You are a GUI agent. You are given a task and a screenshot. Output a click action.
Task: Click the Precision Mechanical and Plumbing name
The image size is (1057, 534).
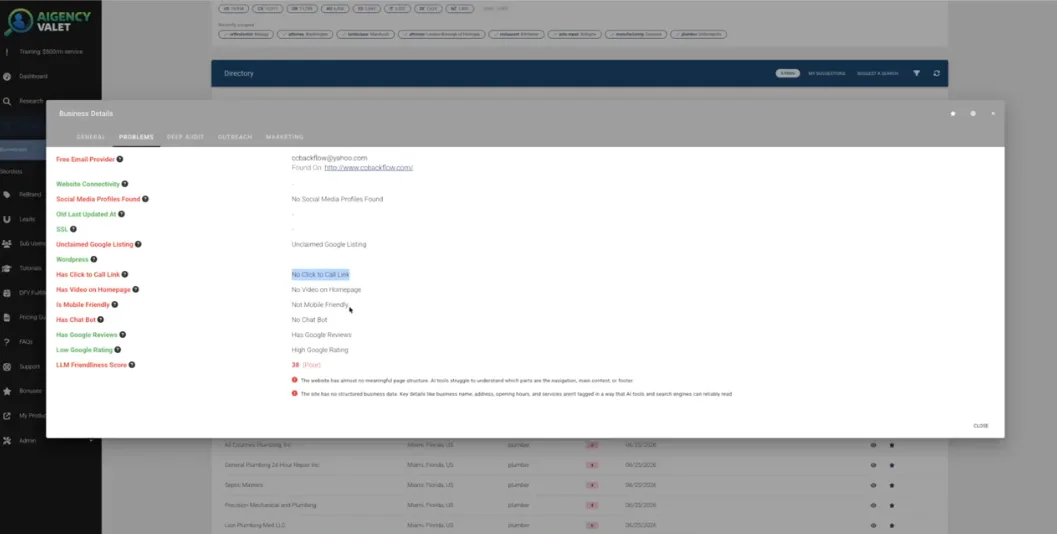270,505
